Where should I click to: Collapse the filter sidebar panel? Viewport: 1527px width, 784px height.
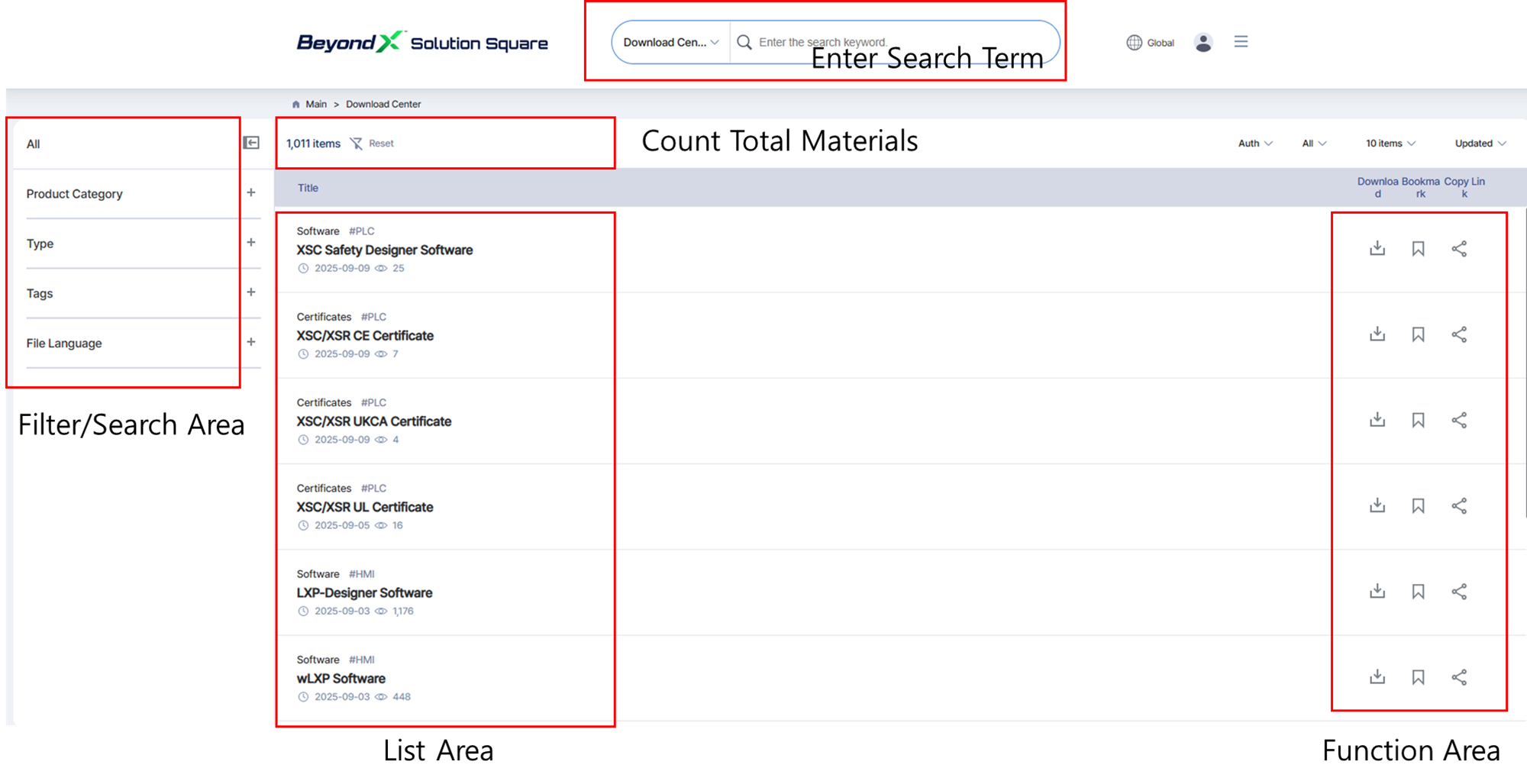point(251,143)
